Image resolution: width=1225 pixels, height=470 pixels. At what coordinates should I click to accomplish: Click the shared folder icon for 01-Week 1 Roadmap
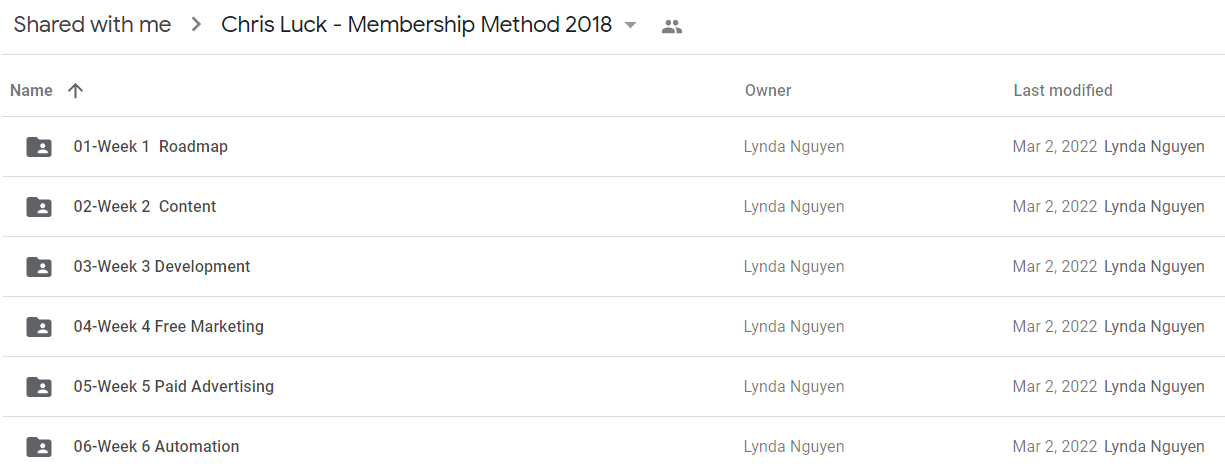tap(39, 147)
